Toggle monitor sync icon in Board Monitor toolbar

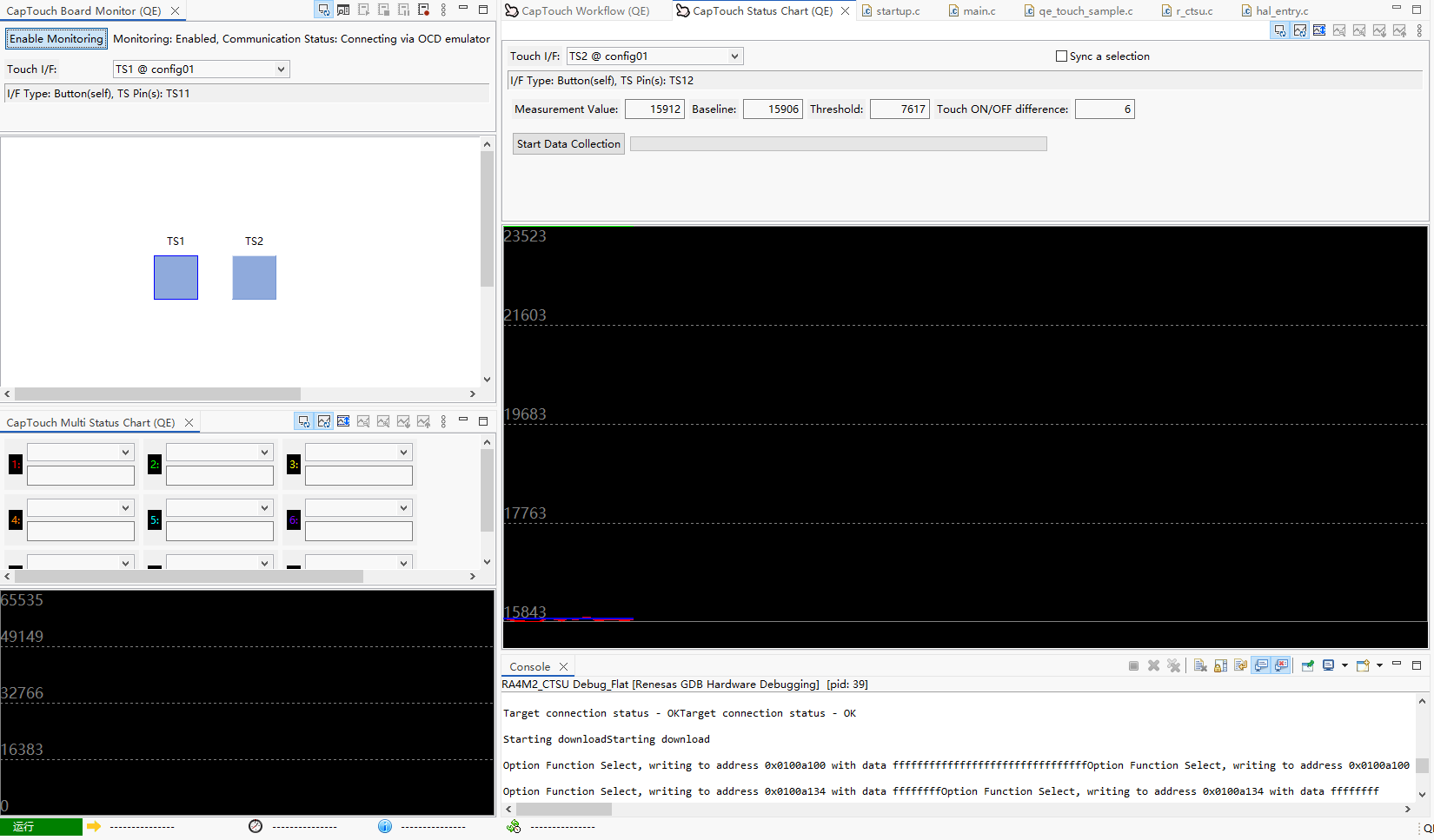(323, 10)
